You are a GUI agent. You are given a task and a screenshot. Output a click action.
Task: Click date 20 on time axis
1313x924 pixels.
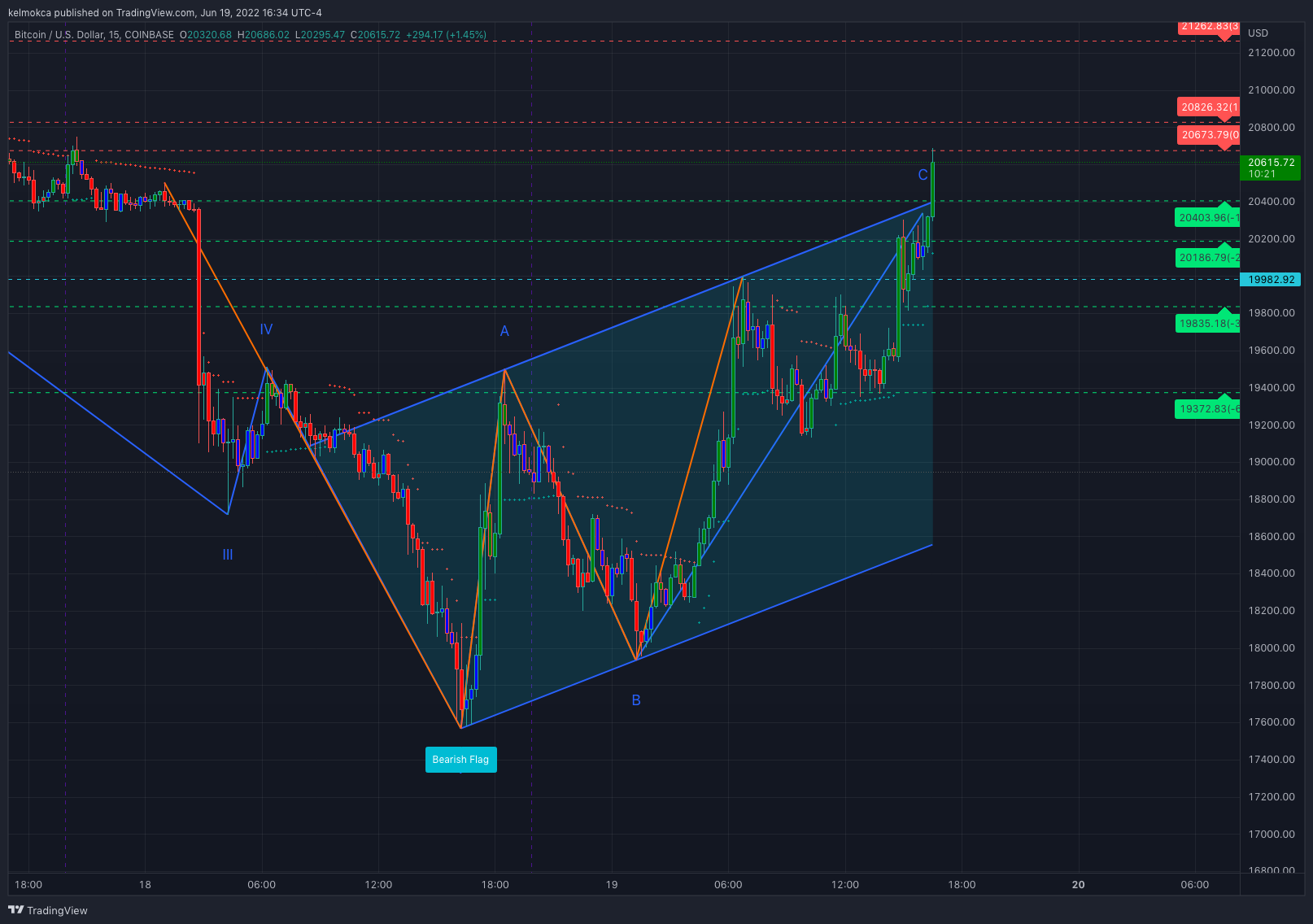(x=1079, y=885)
